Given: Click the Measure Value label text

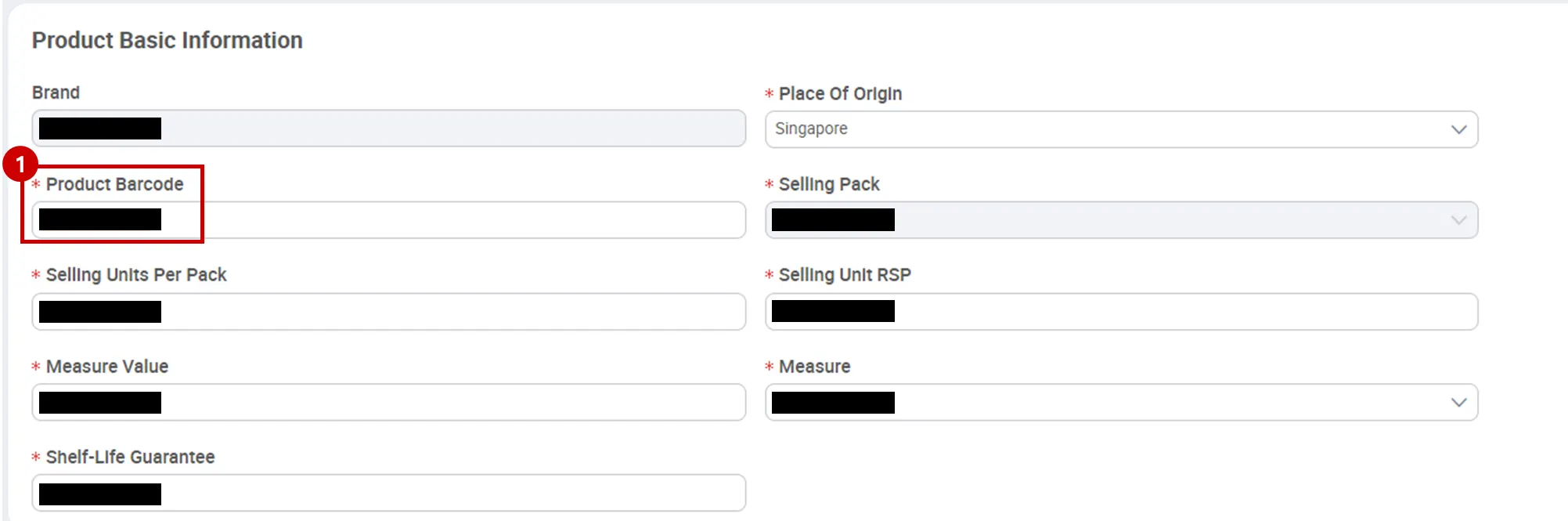Looking at the screenshot, I should click(x=107, y=367).
